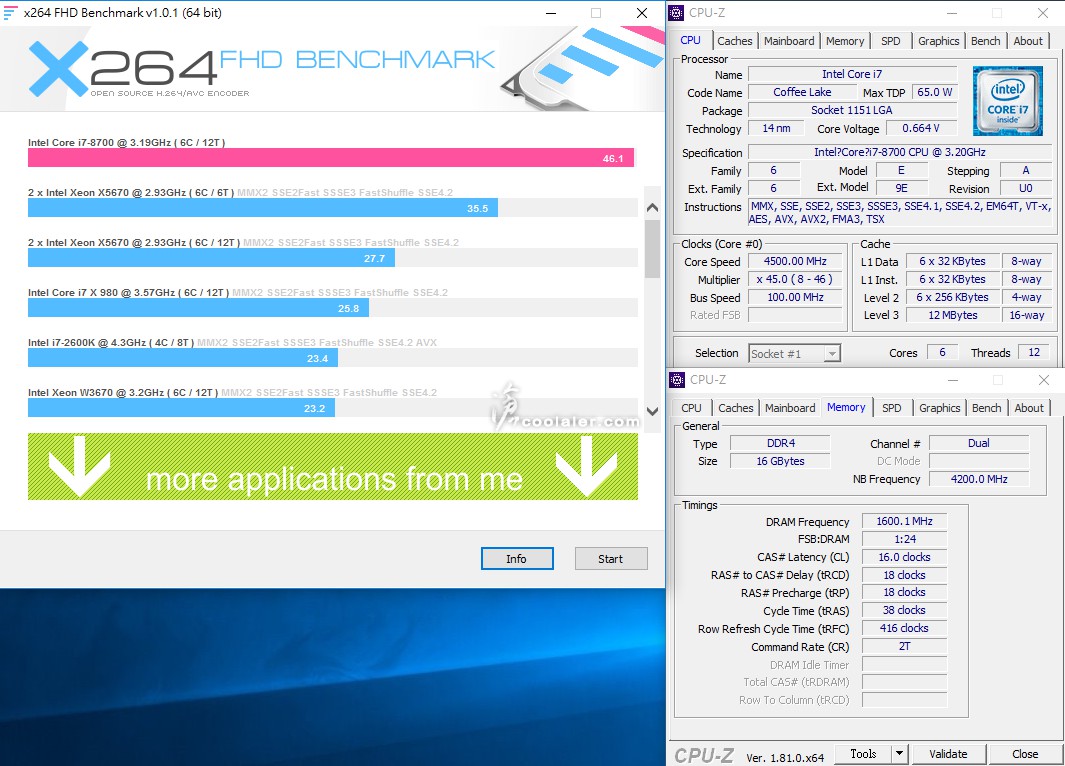Select the CPU tab in upper CPU-Z window
The width and height of the screenshot is (1065, 766).
(690, 40)
